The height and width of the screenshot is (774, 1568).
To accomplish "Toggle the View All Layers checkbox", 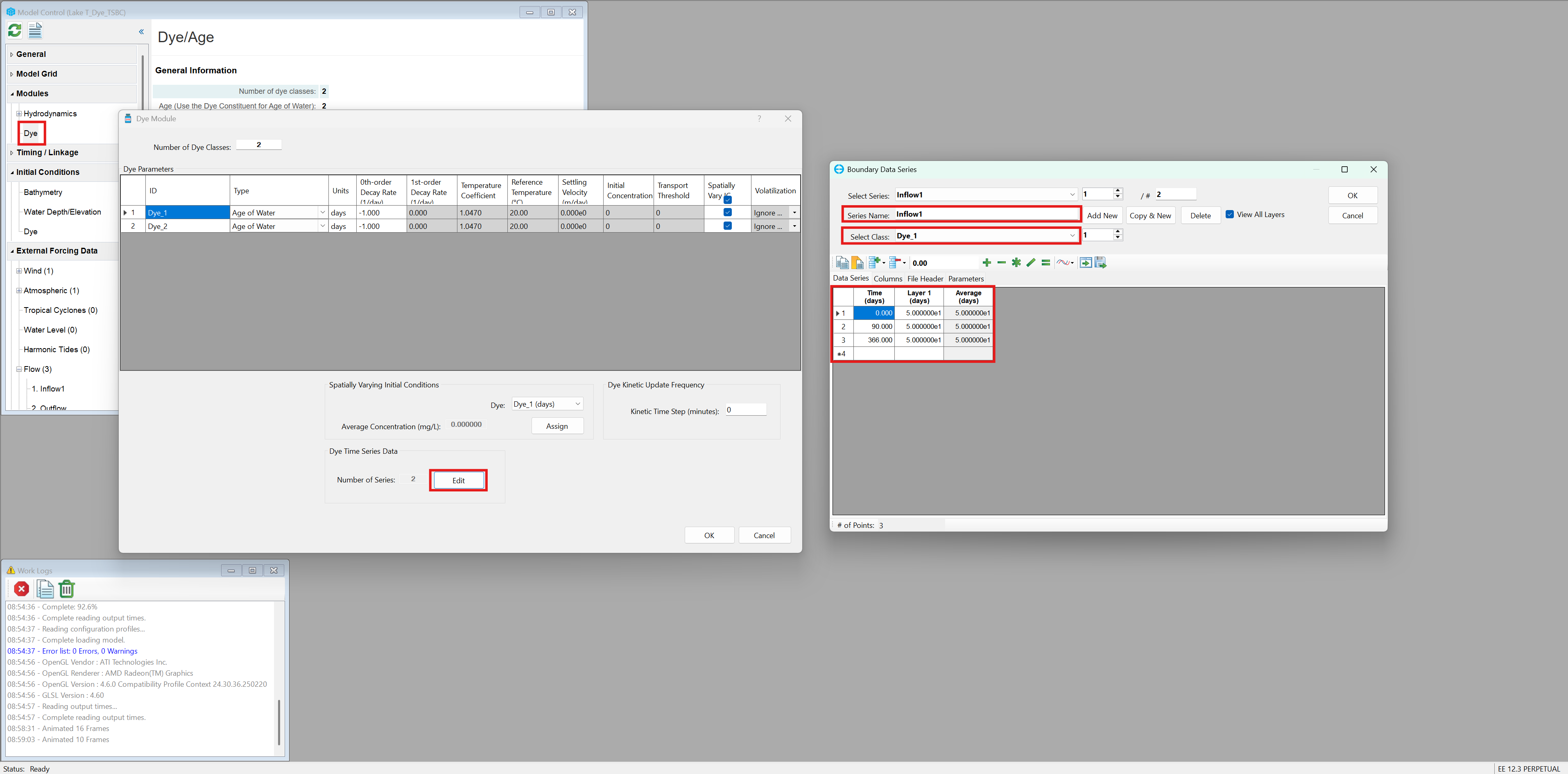I will click(x=1230, y=215).
